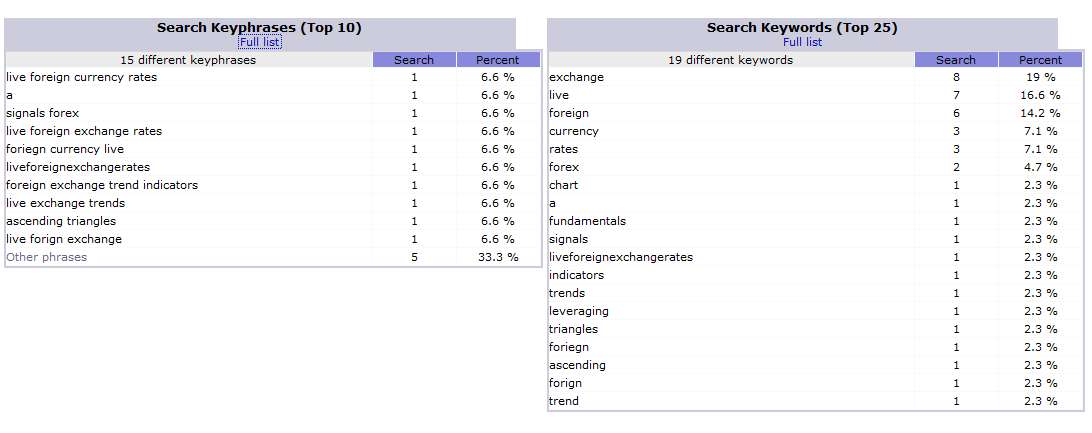Viewport: 1092px width, 433px height.
Task: Select the 'ascending triangles' keyphrase
Action: tap(61, 221)
